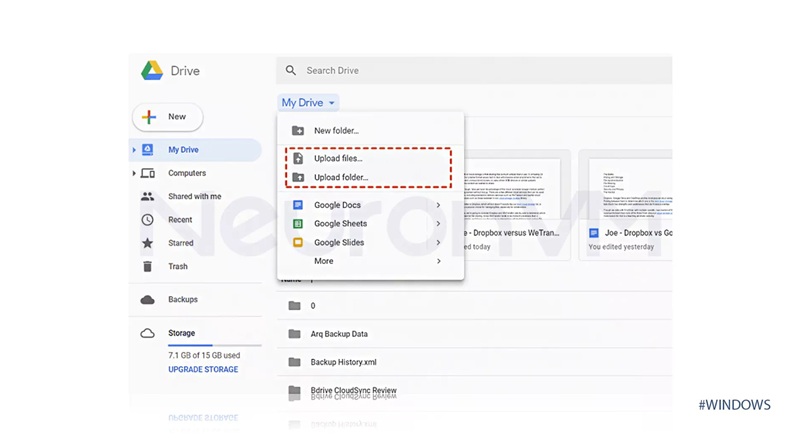Click the Backup History.xml folder icon
Screen dimensions: 800x445
tap(294, 362)
